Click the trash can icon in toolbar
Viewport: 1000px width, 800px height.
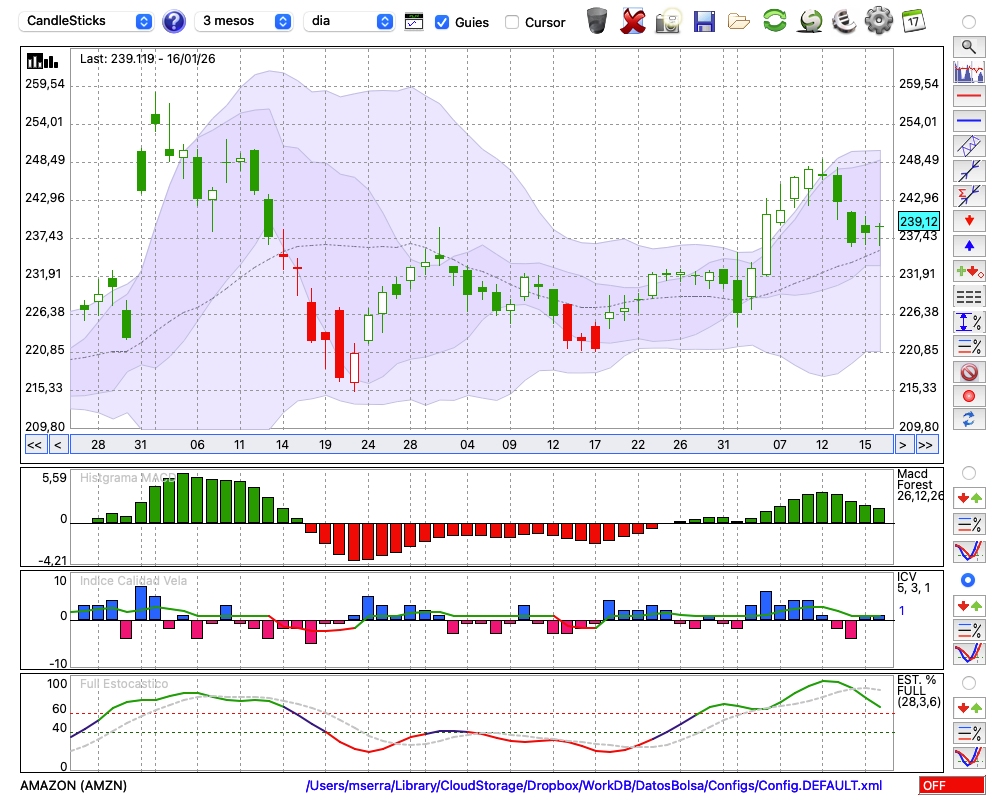597,20
